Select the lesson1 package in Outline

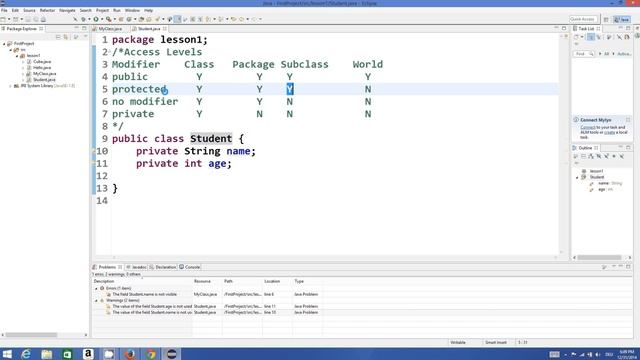[x=596, y=171]
